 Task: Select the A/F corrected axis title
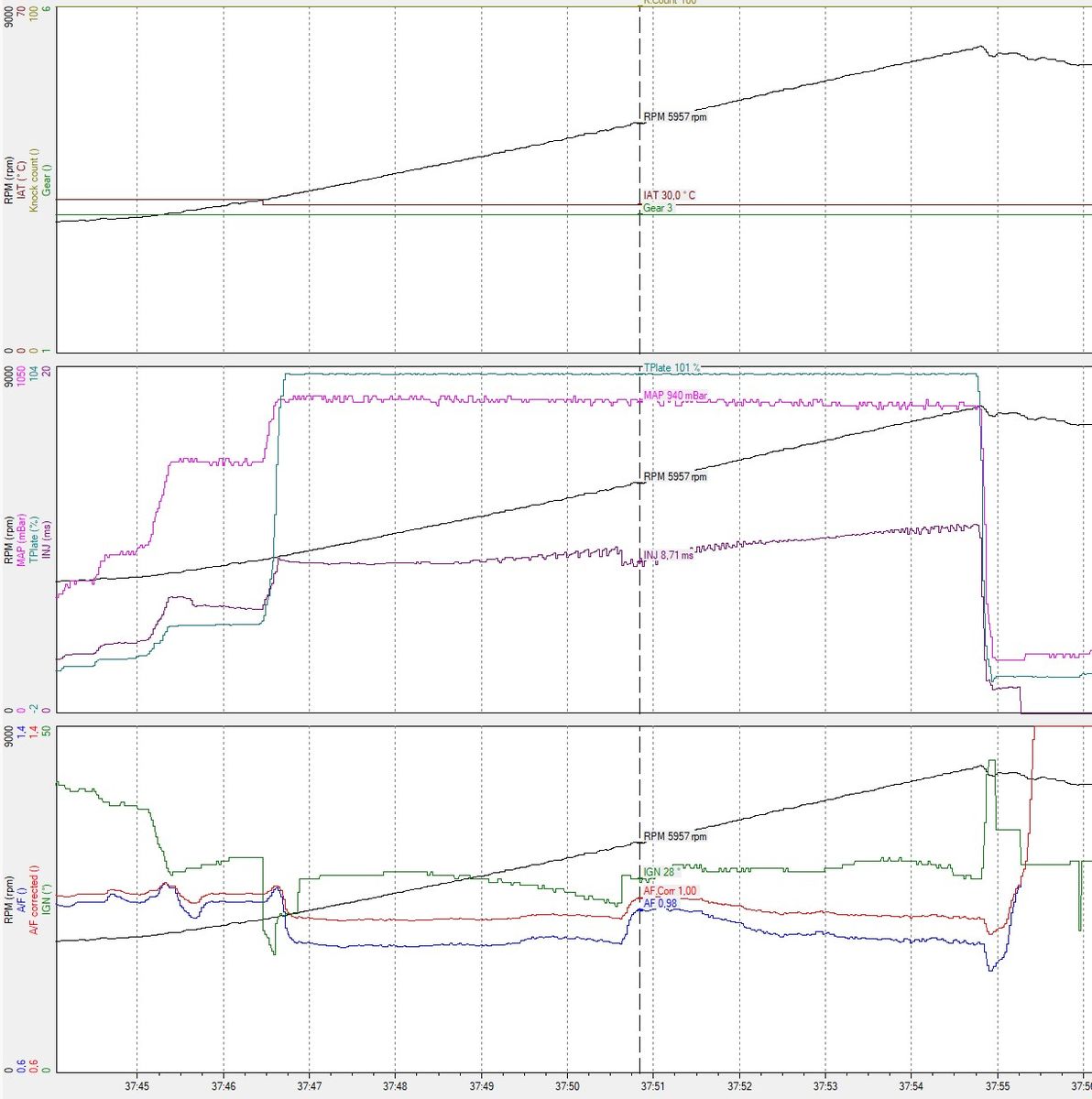pos(34,899)
